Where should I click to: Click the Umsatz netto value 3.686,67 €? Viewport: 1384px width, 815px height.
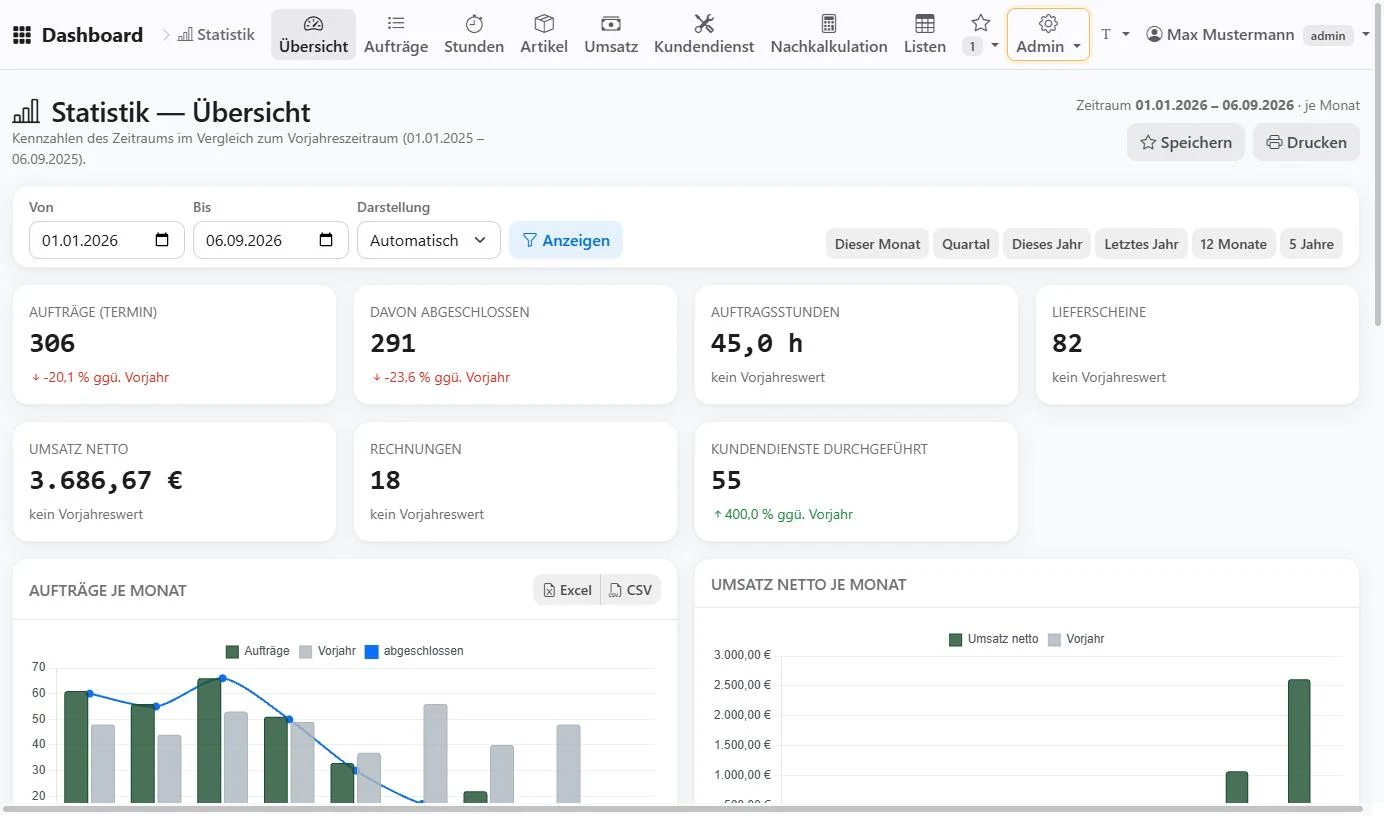(106, 481)
